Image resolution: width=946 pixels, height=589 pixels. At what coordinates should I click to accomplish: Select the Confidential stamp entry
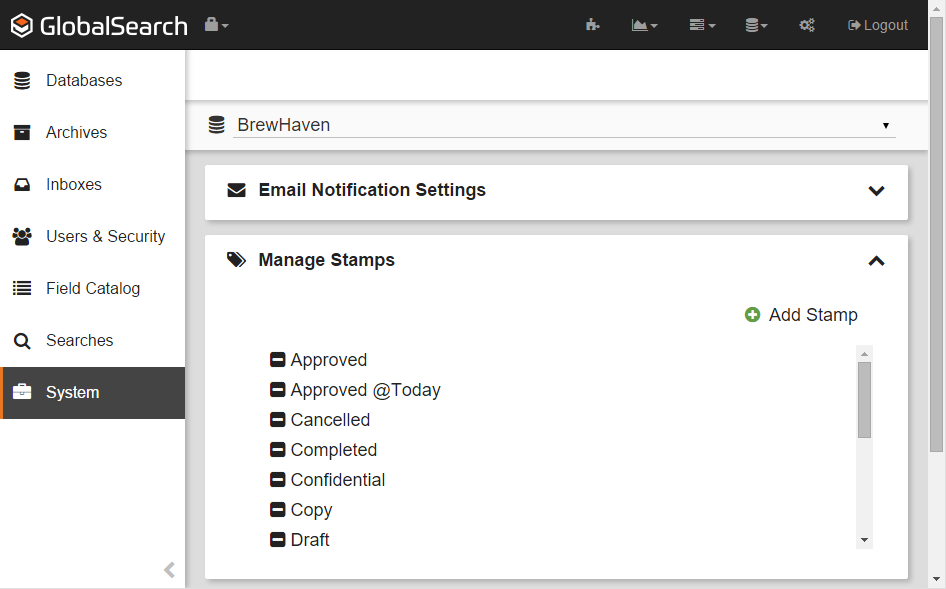point(337,480)
